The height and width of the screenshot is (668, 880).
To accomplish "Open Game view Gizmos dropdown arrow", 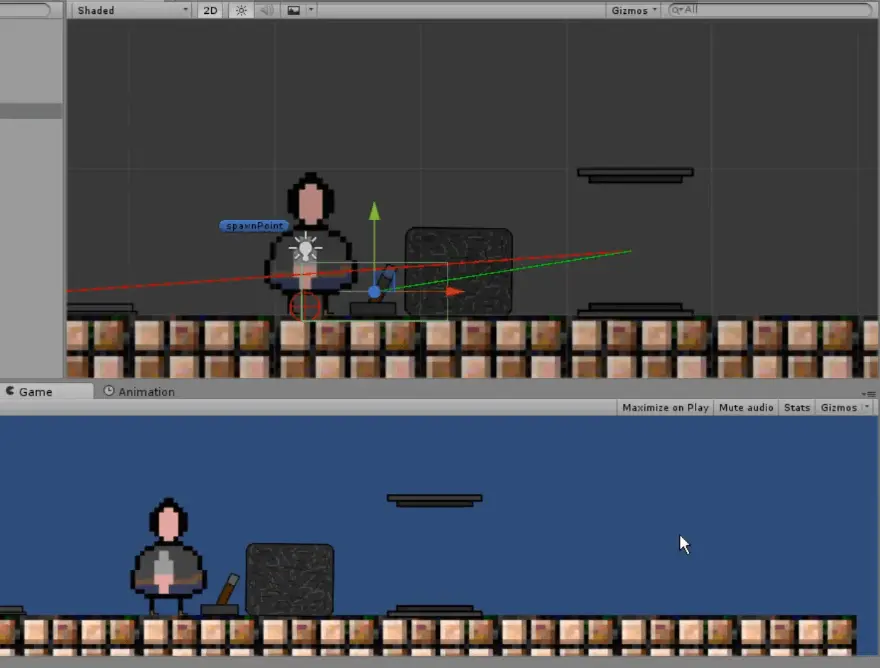I will (866, 407).
